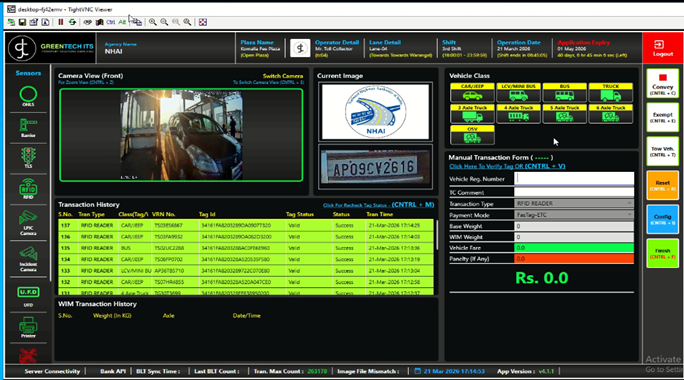The height and width of the screenshot is (380, 684).
Task: Click the TLS traffic light icon
Action: 28,156
